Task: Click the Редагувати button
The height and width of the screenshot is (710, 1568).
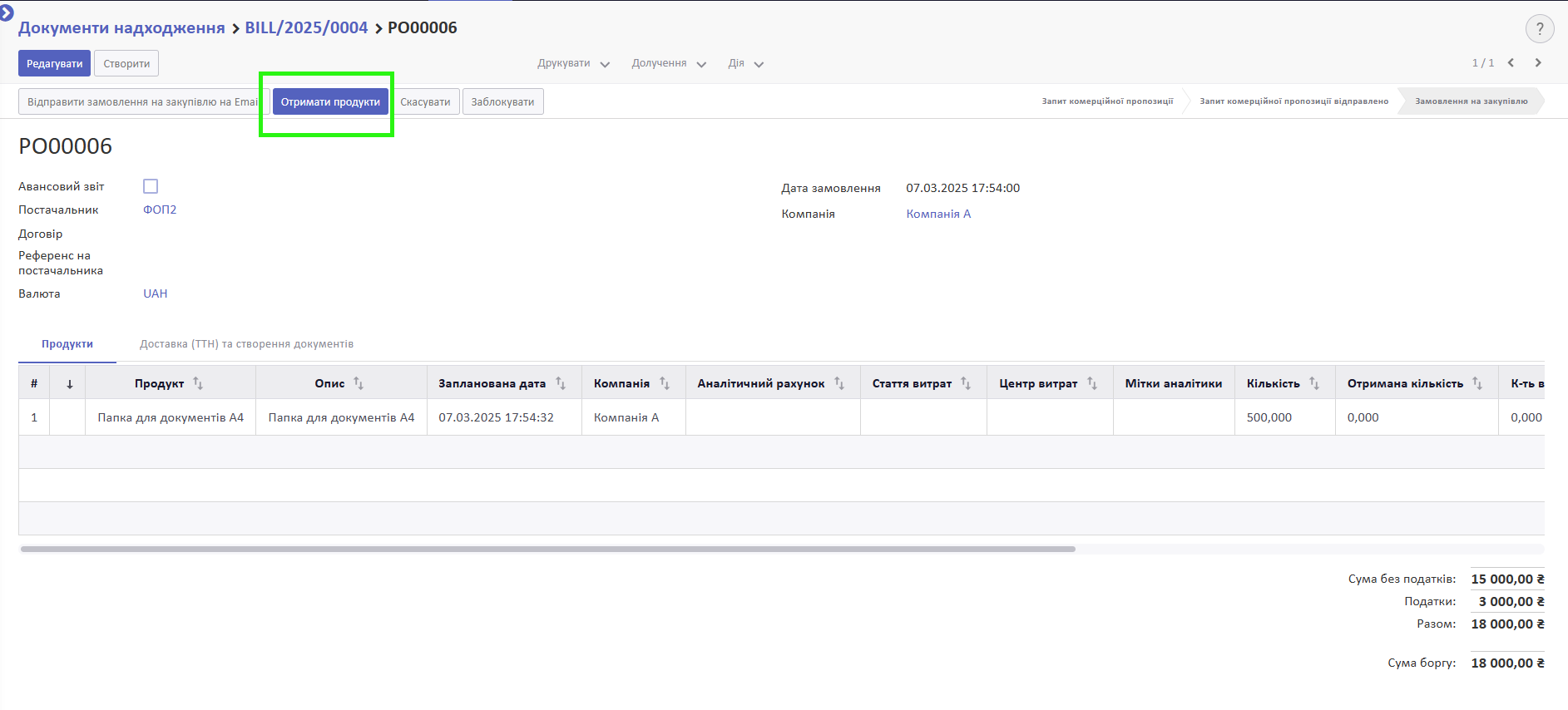Action: coord(54,64)
